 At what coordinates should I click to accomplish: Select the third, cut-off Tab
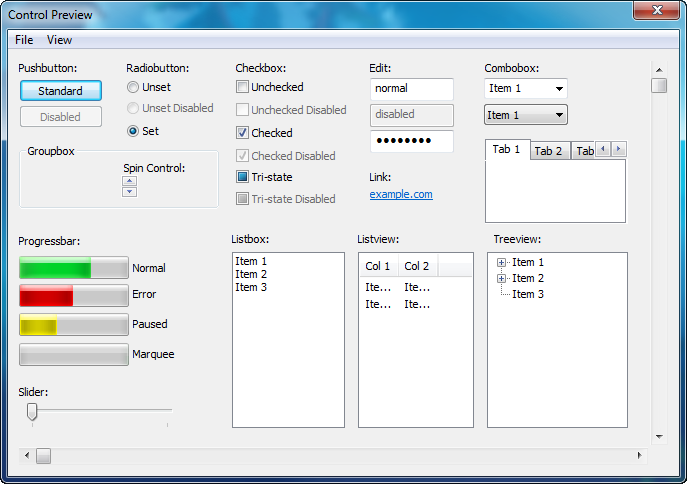(583, 151)
